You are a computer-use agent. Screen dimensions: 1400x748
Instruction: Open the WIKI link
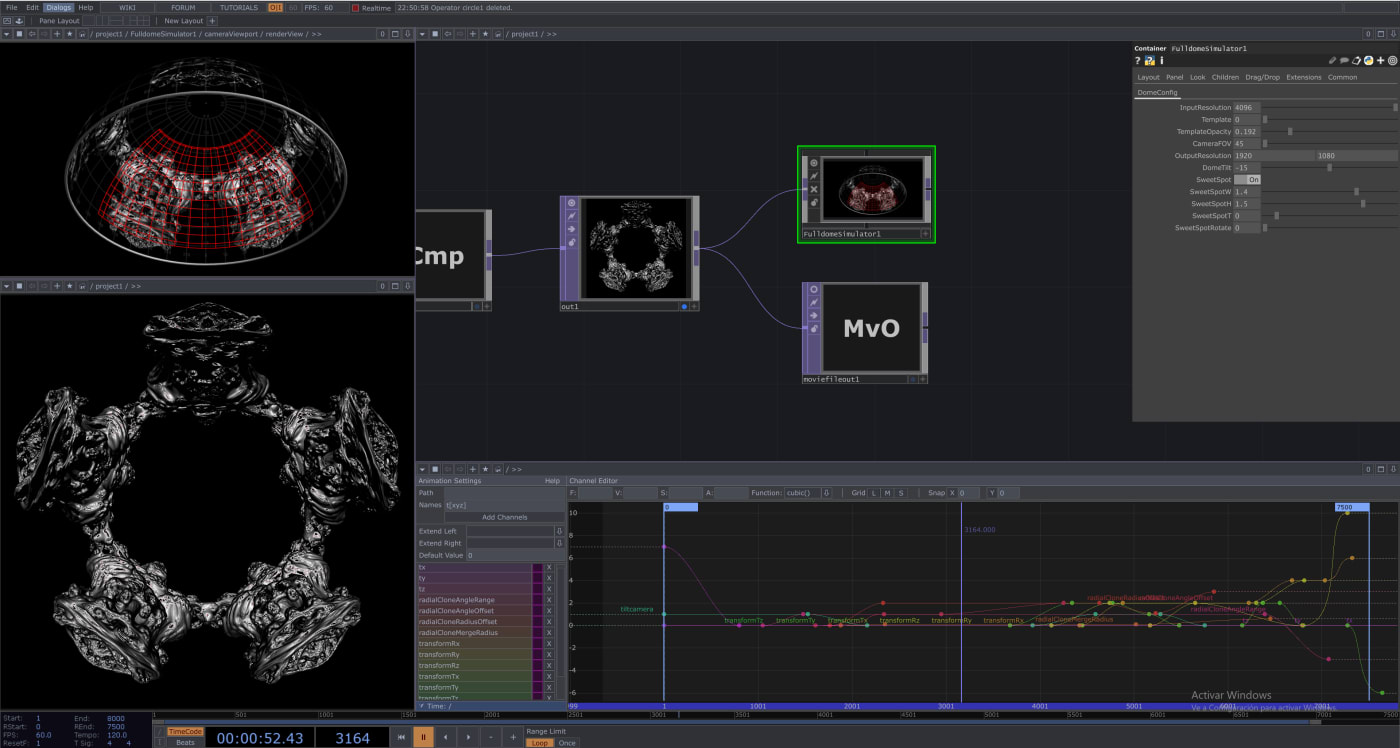tap(127, 7)
